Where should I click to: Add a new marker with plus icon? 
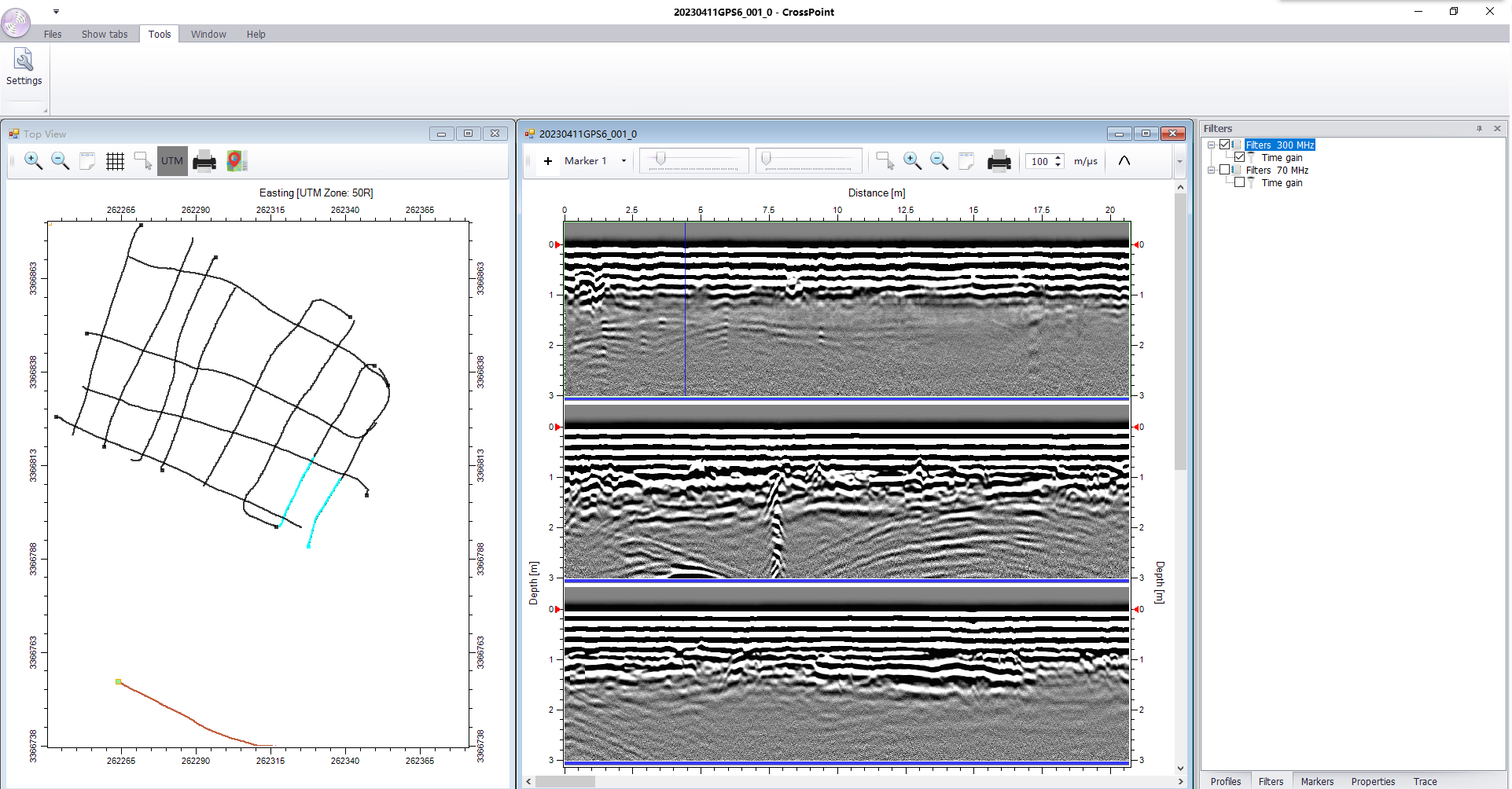tap(548, 161)
